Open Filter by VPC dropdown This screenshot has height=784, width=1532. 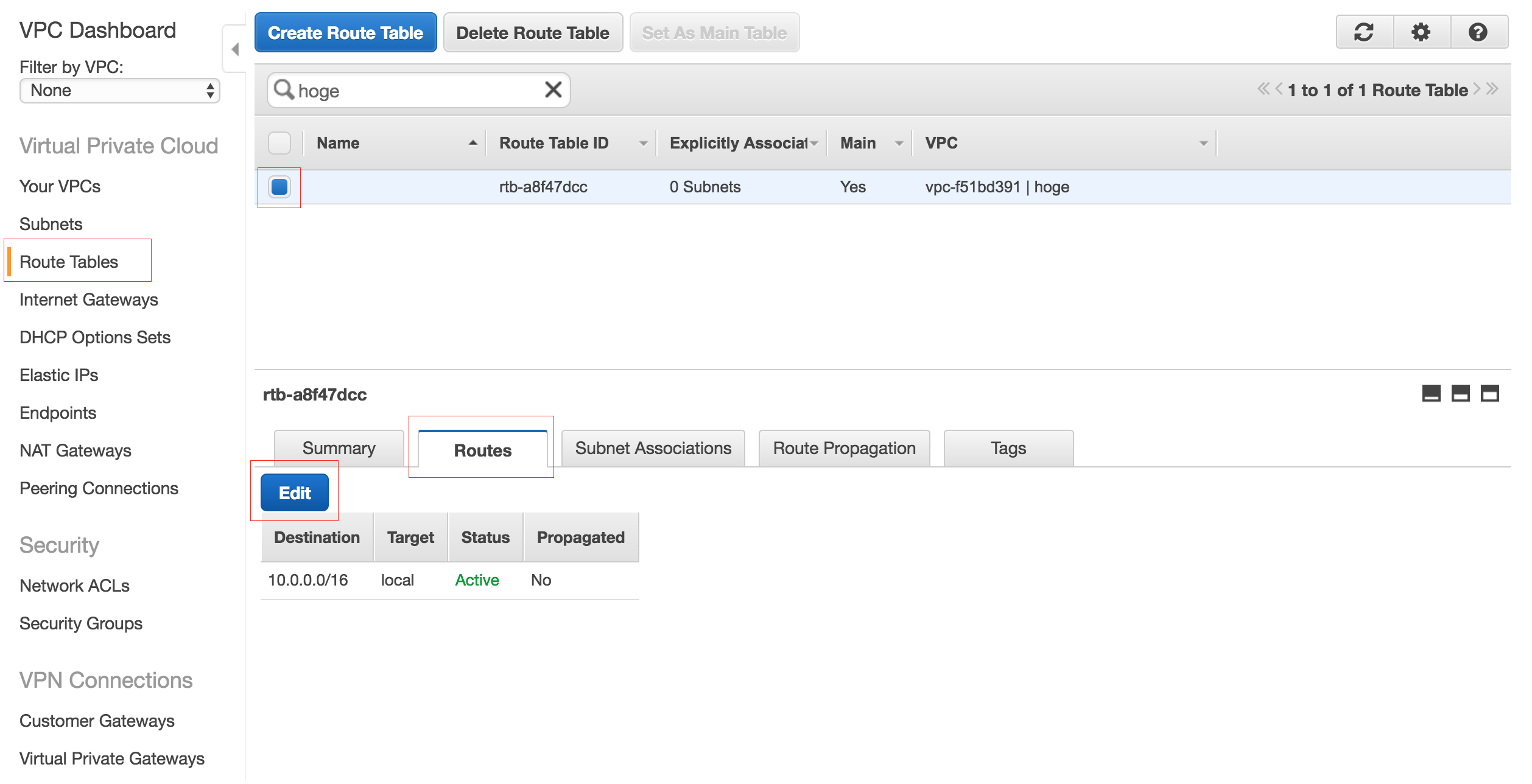point(120,91)
